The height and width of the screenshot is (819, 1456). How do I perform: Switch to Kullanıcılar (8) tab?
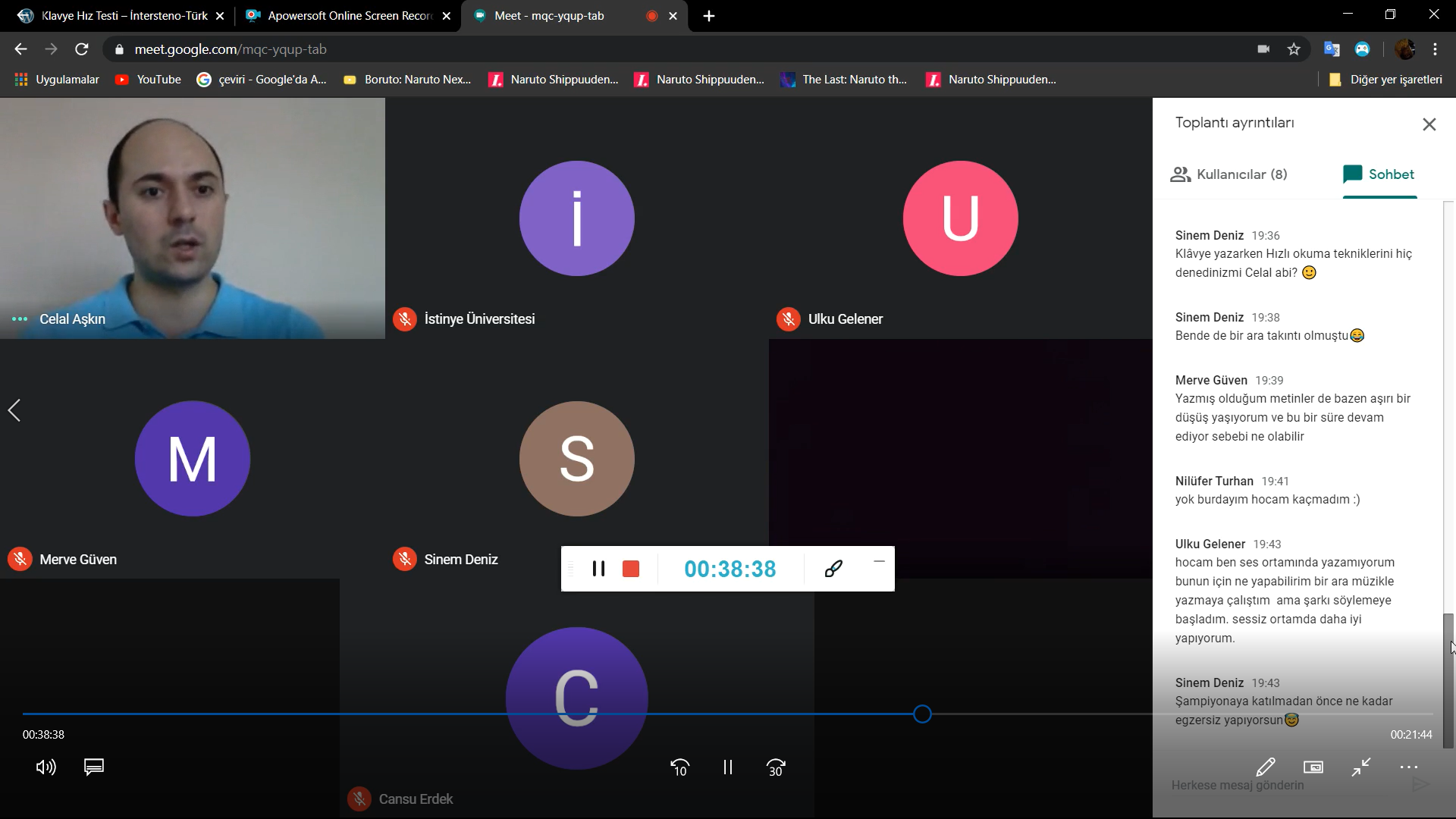[x=1228, y=174]
